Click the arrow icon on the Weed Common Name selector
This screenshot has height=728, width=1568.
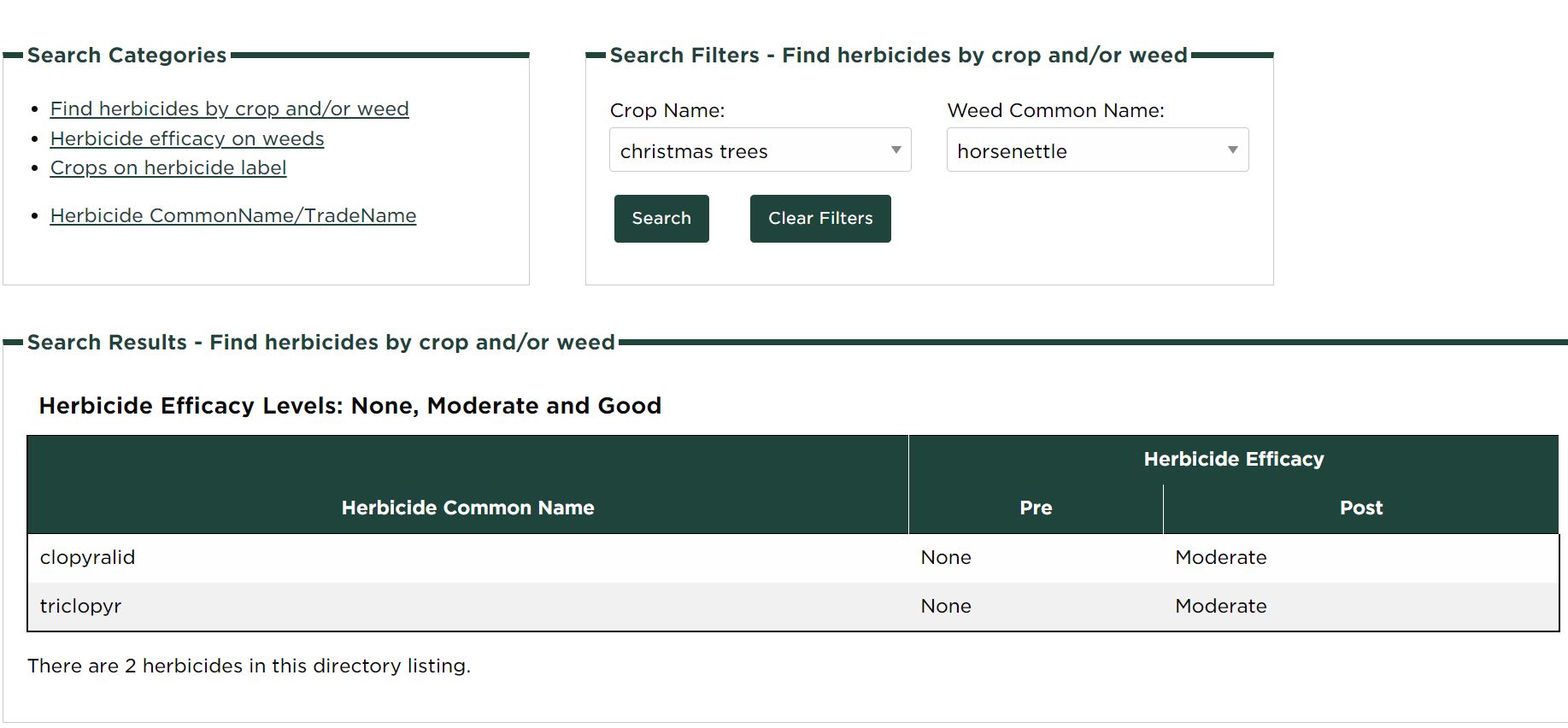point(1232,150)
